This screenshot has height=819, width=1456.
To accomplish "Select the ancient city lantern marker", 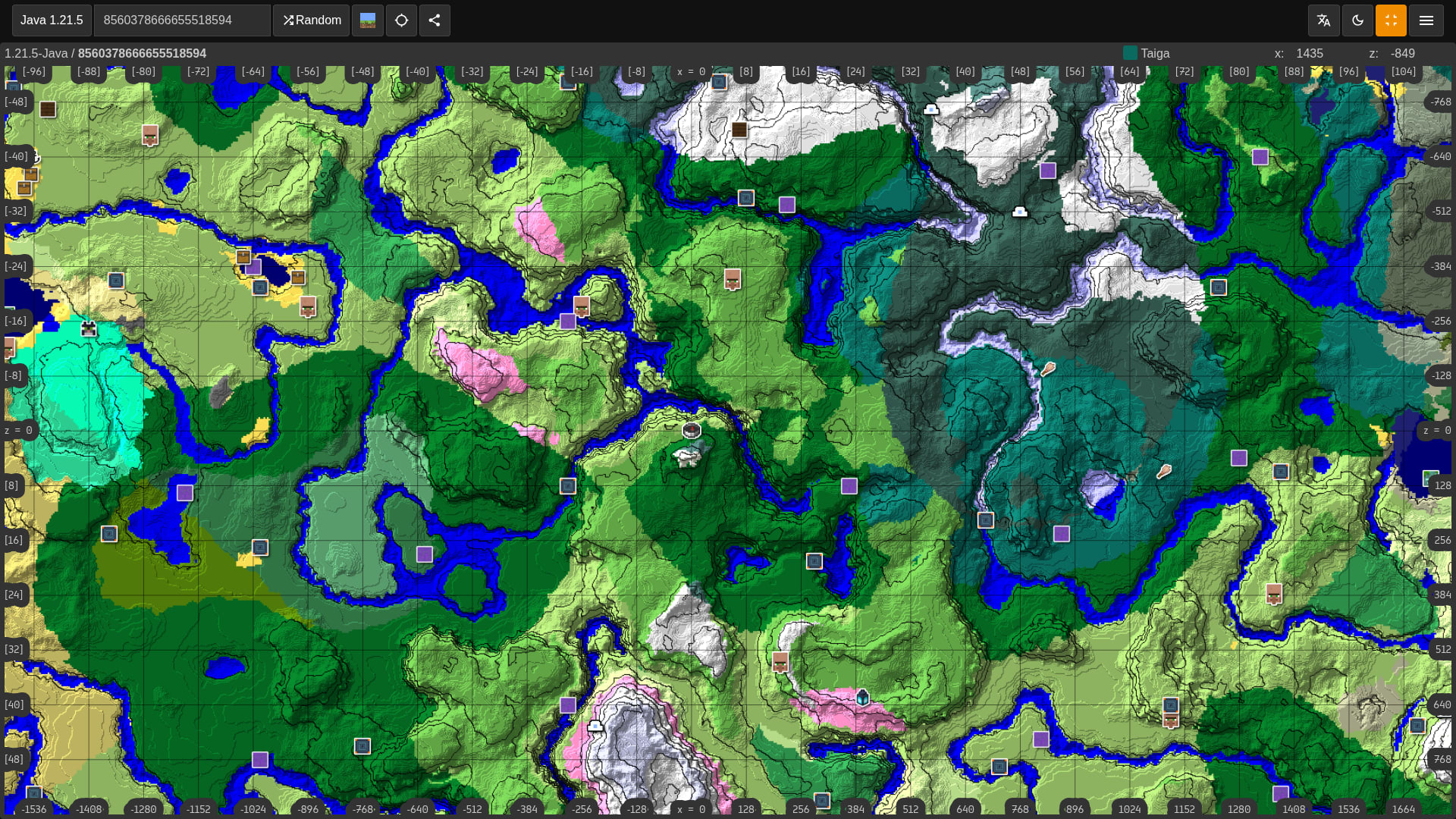I will coord(862,697).
